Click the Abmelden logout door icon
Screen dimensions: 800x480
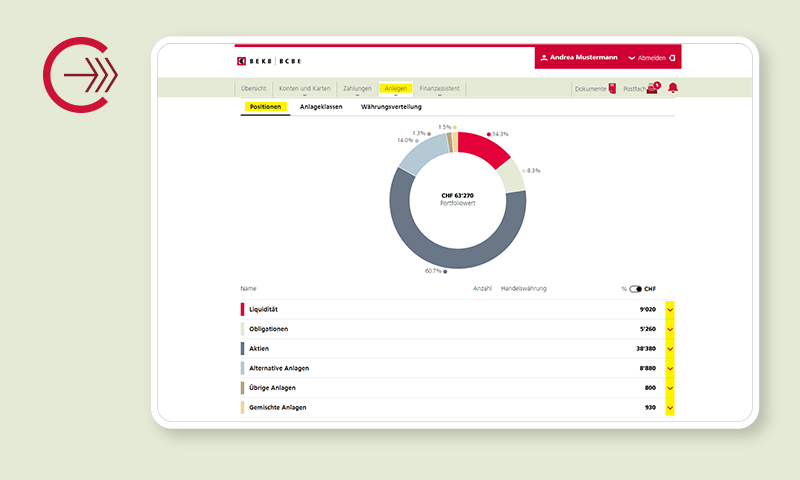[673, 58]
